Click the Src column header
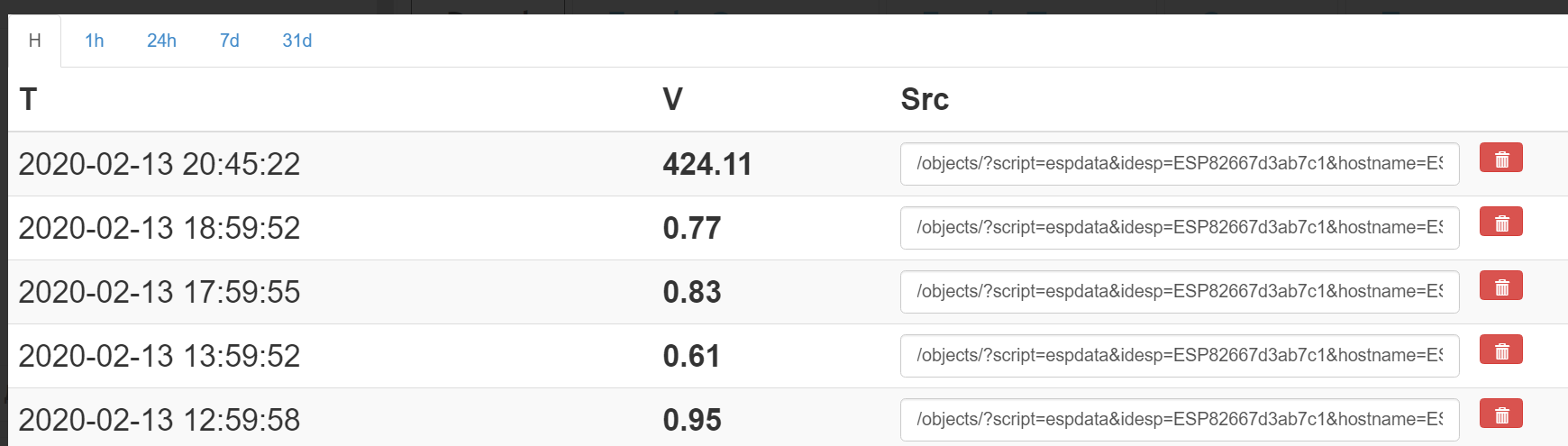This screenshot has height=446, width=1568. pyautogui.click(x=925, y=99)
